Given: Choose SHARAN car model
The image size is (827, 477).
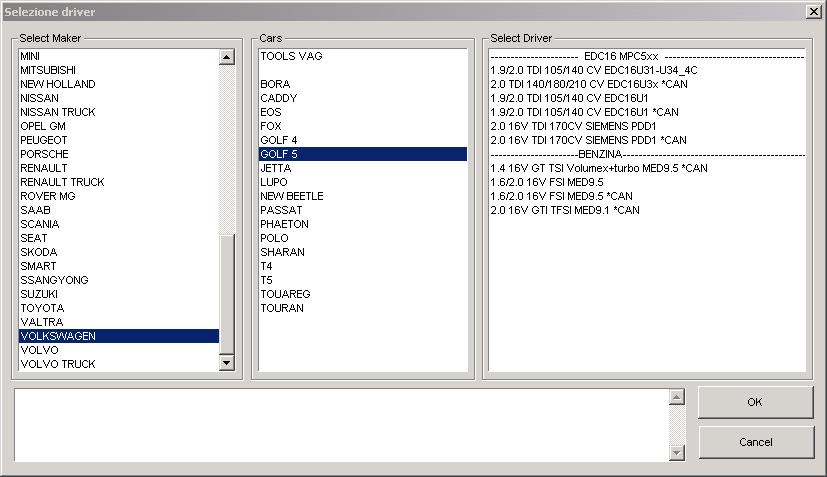Looking at the screenshot, I should pyautogui.click(x=363, y=252).
